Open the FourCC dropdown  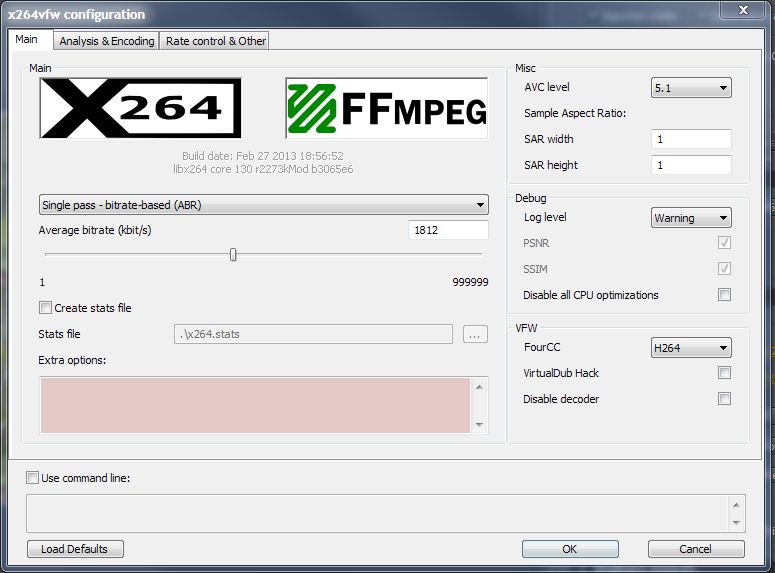coord(691,348)
